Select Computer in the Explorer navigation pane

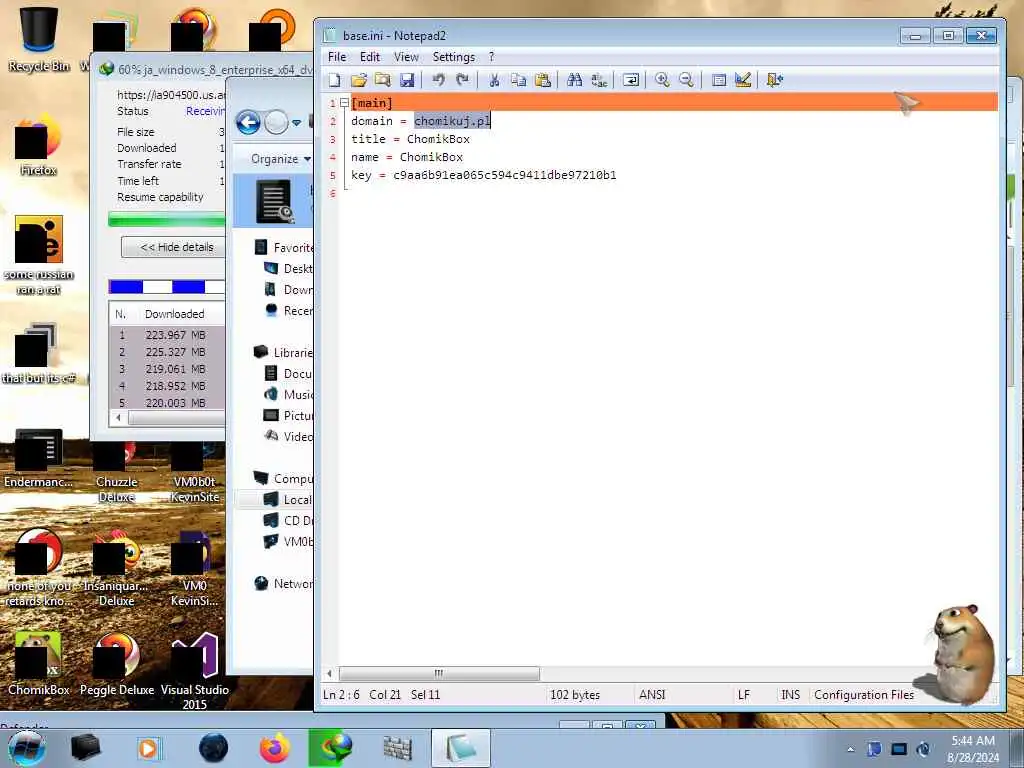click(284, 479)
